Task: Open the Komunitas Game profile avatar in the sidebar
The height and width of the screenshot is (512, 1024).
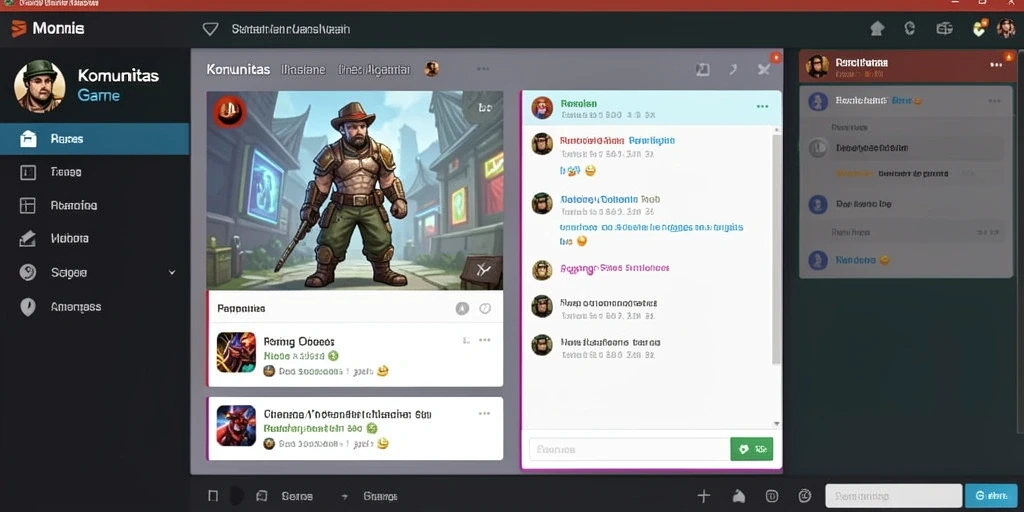Action: 39,86
